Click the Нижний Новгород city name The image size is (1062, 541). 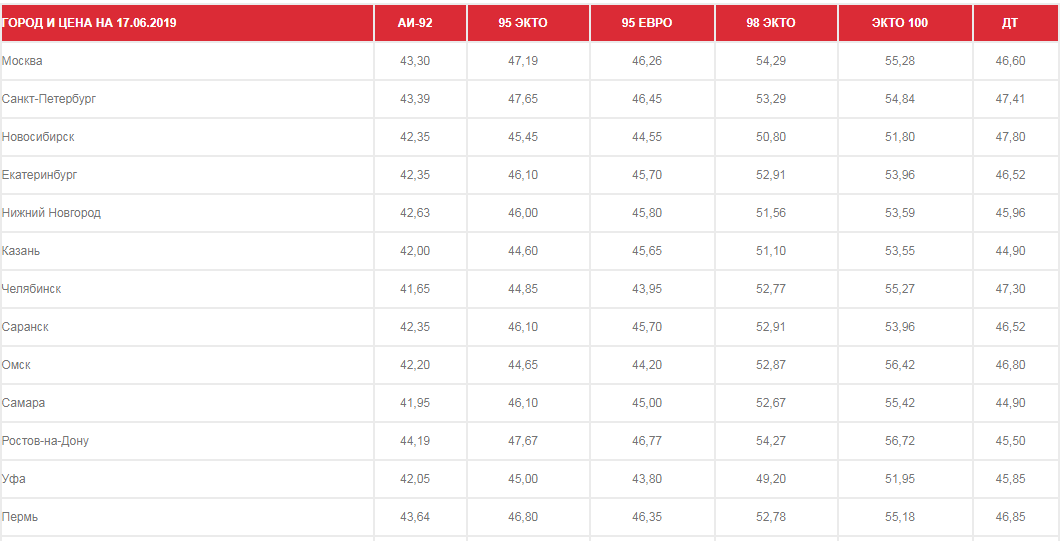(51, 213)
